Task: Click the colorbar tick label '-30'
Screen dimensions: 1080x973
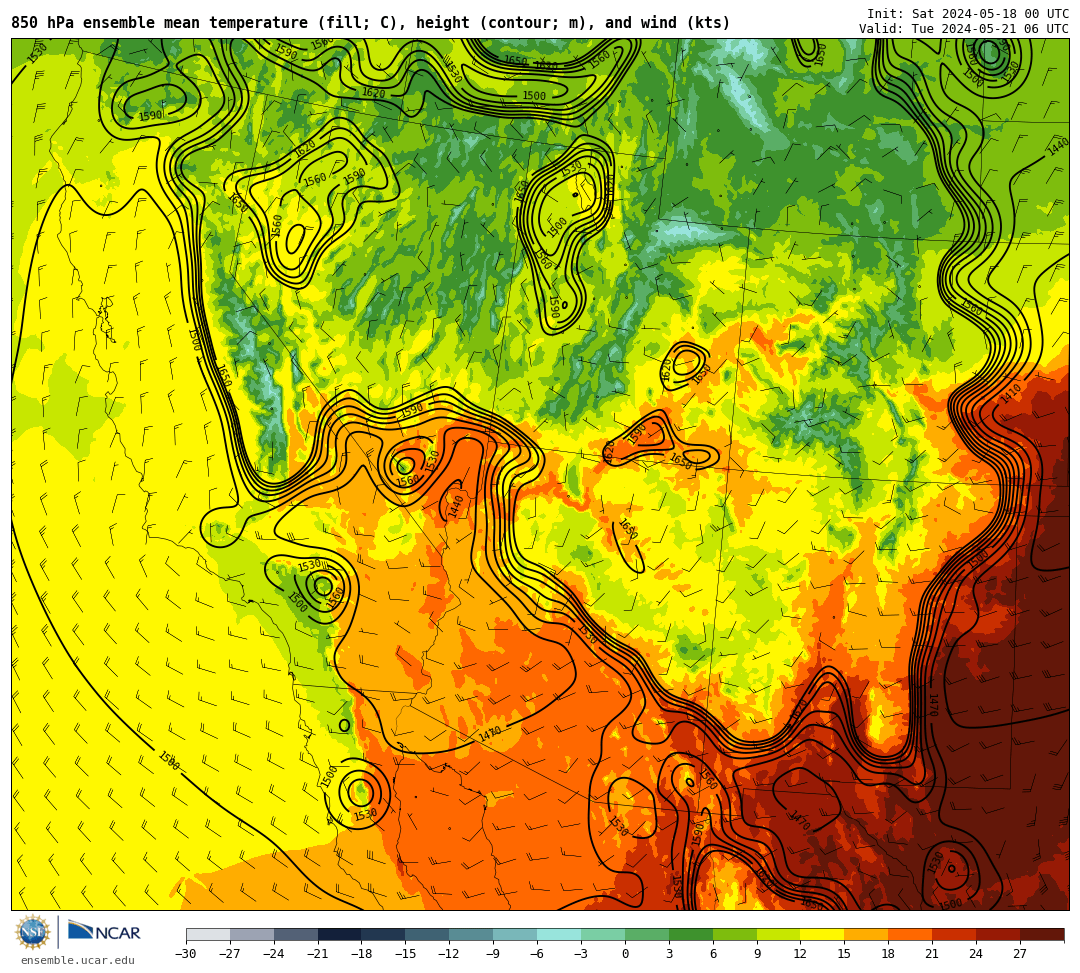Action: tap(186, 954)
